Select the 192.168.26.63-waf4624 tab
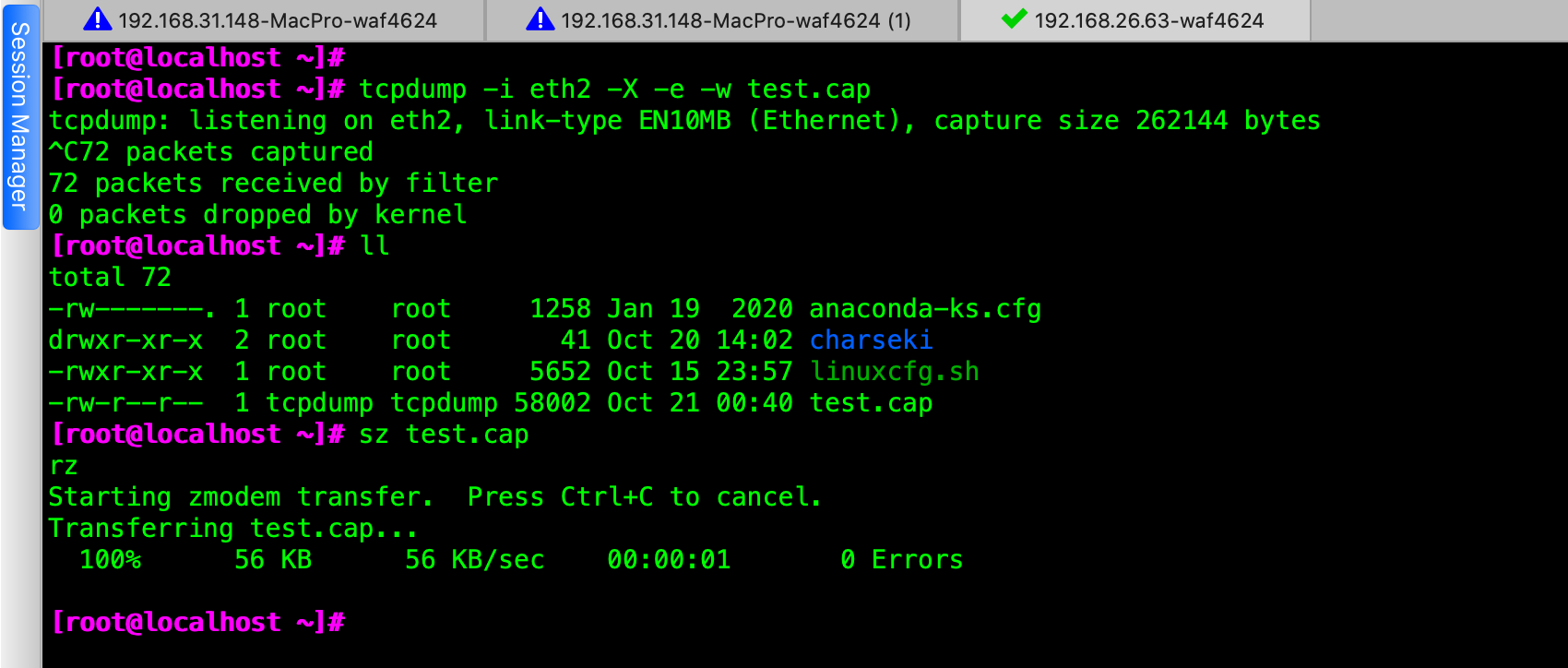This screenshot has height=668, width=1568. point(1135,20)
